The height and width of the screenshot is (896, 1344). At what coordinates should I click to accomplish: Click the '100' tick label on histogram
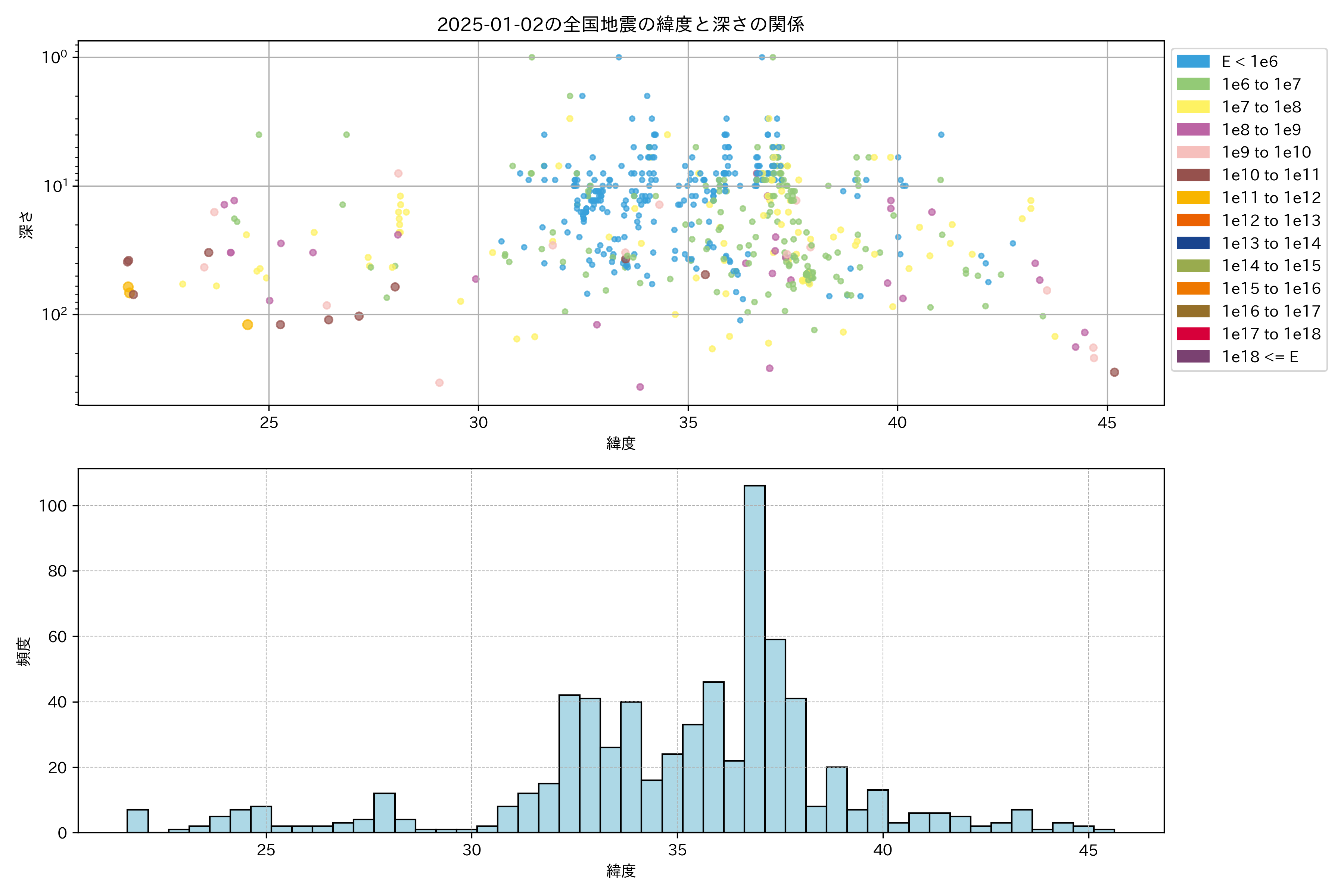[53, 506]
